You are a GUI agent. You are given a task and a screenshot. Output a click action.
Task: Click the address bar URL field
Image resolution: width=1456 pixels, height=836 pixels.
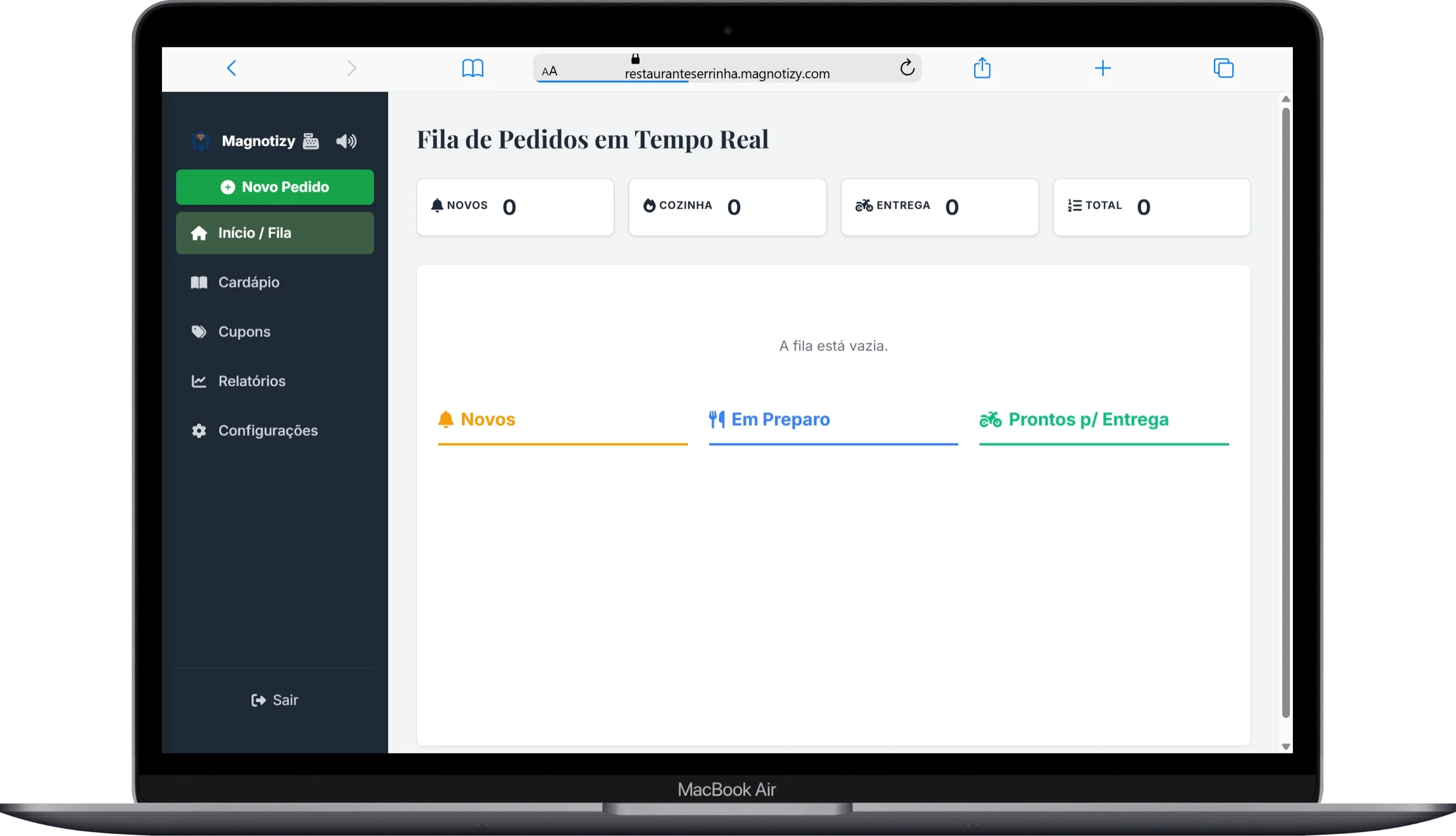coord(727,68)
